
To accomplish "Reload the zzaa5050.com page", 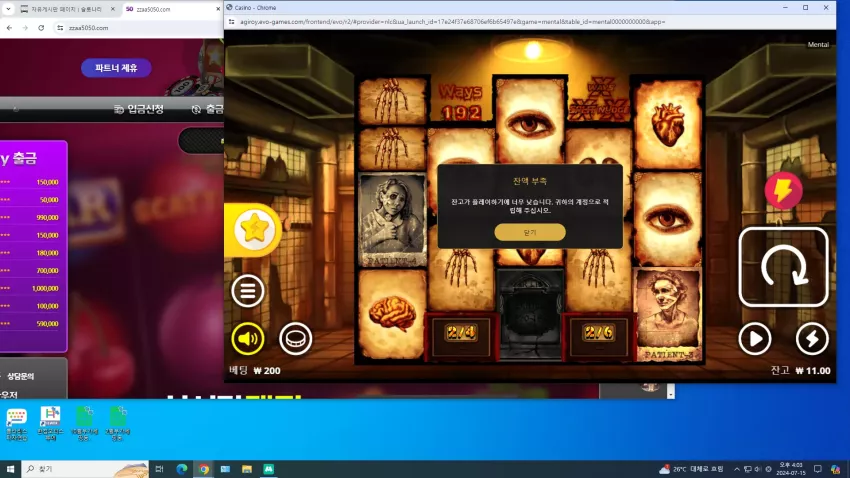I will tap(41, 28).
